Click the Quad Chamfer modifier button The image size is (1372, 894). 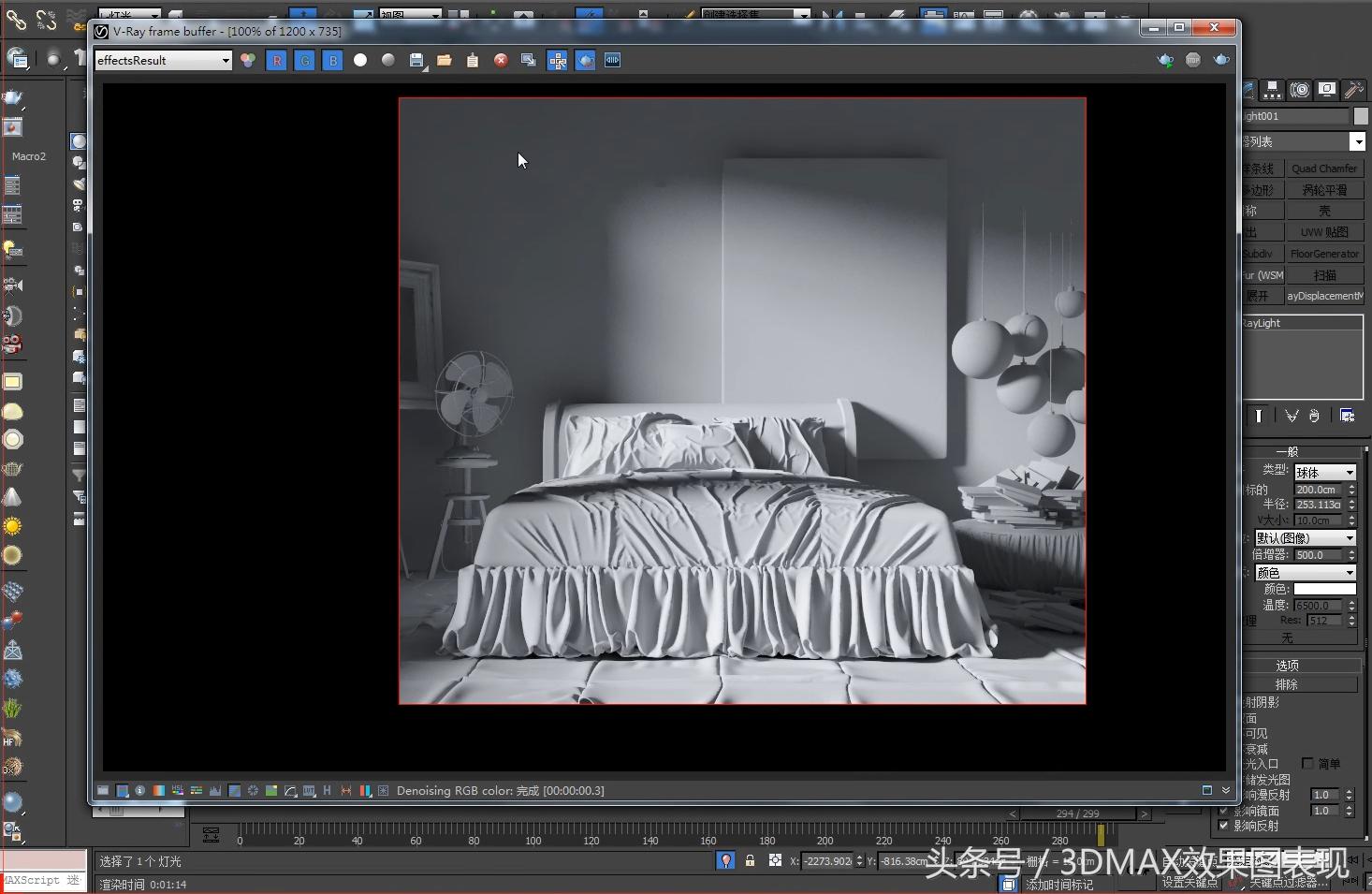pyautogui.click(x=1324, y=169)
